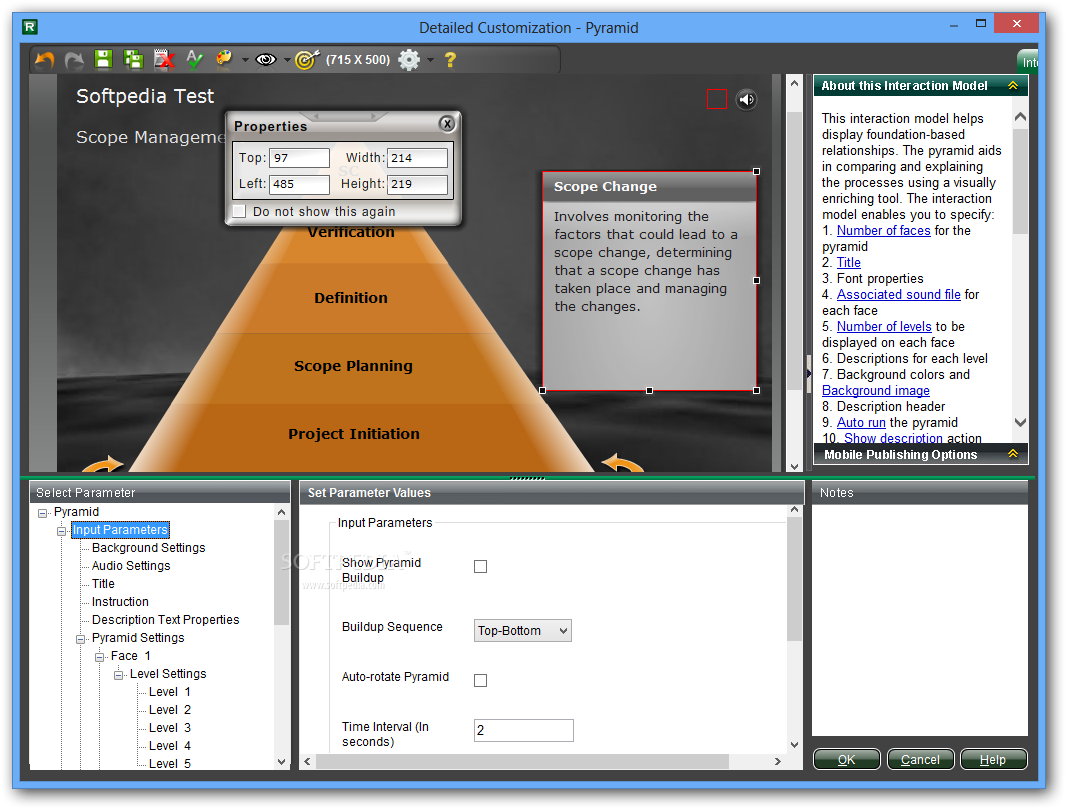The image size is (1066, 809).
Task: Open the gear settings icon
Action: [x=409, y=60]
